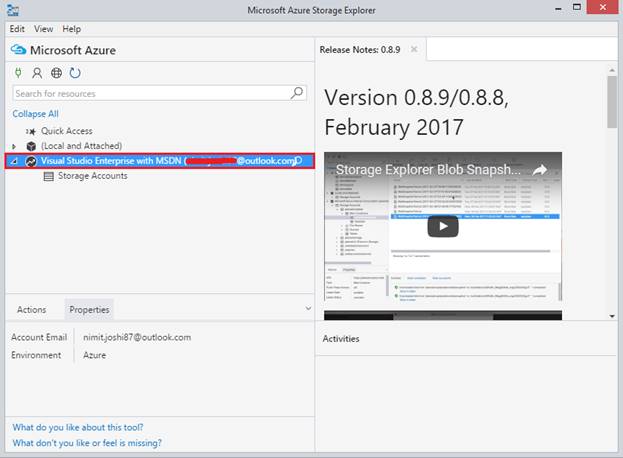Screen dimensions: 623x458
Task: Close the Release Notes tab
Action: click(x=414, y=49)
